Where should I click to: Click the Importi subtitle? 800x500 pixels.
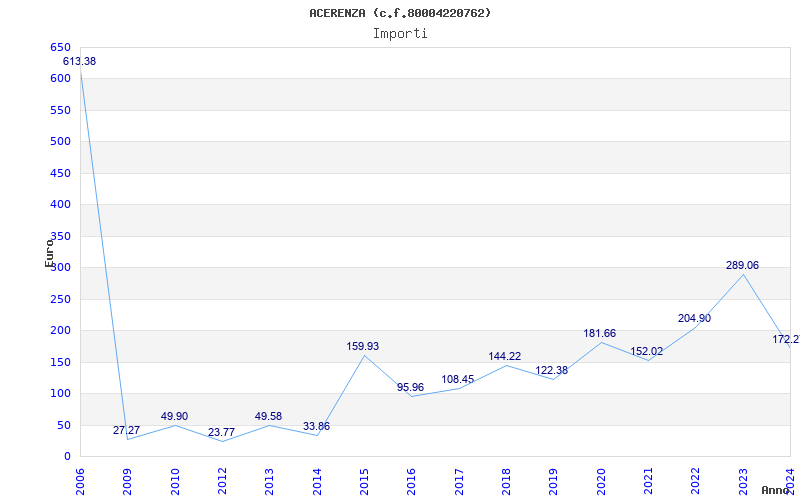point(400,34)
